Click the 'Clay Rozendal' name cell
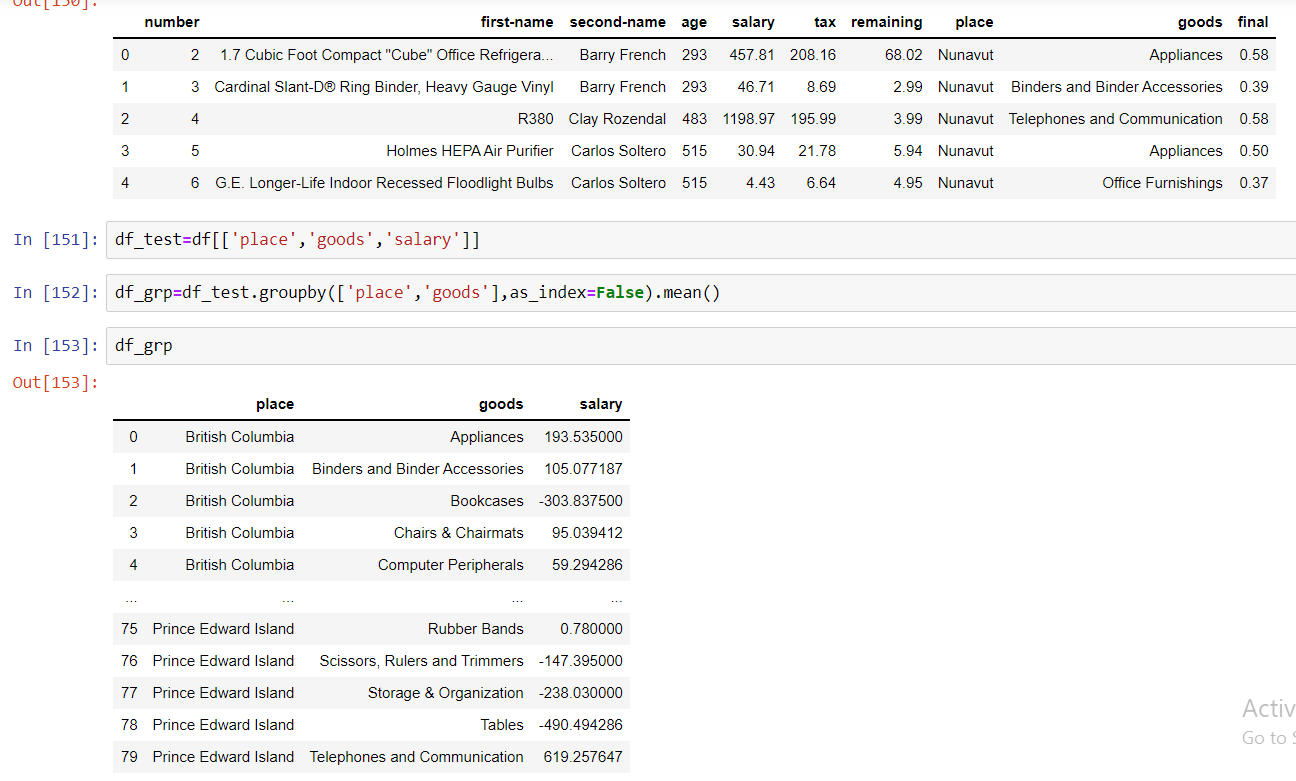The height and width of the screenshot is (781, 1296). coord(617,119)
